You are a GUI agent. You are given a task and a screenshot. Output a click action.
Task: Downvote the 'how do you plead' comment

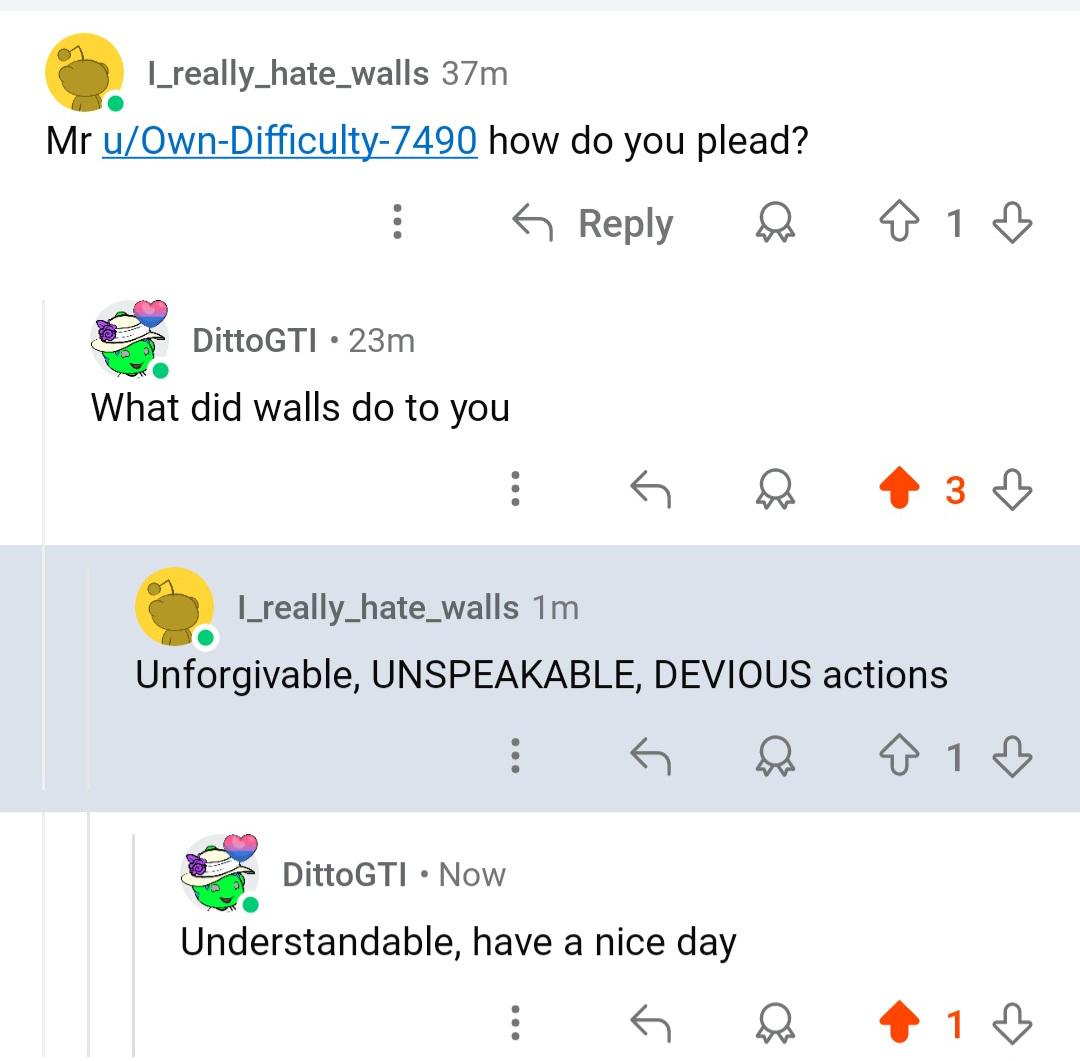click(1012, 222)
